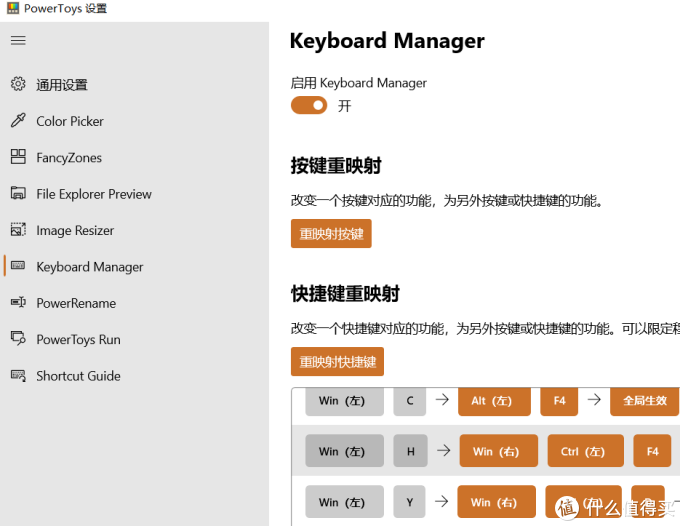Click the F4 key in the H row

coord(652,451)
